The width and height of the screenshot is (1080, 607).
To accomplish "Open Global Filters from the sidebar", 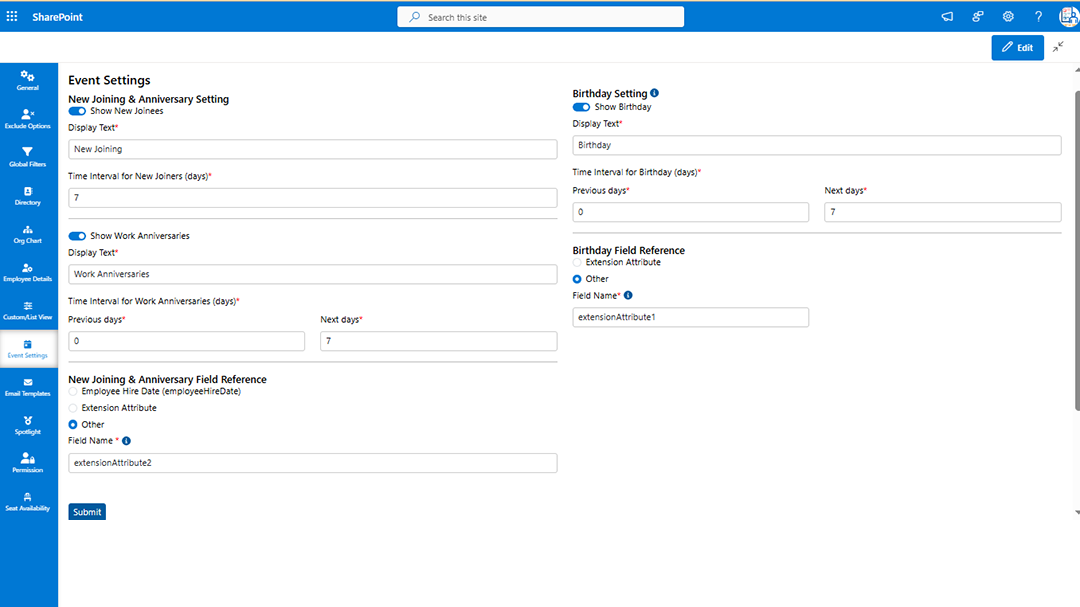I will point(28,157).
